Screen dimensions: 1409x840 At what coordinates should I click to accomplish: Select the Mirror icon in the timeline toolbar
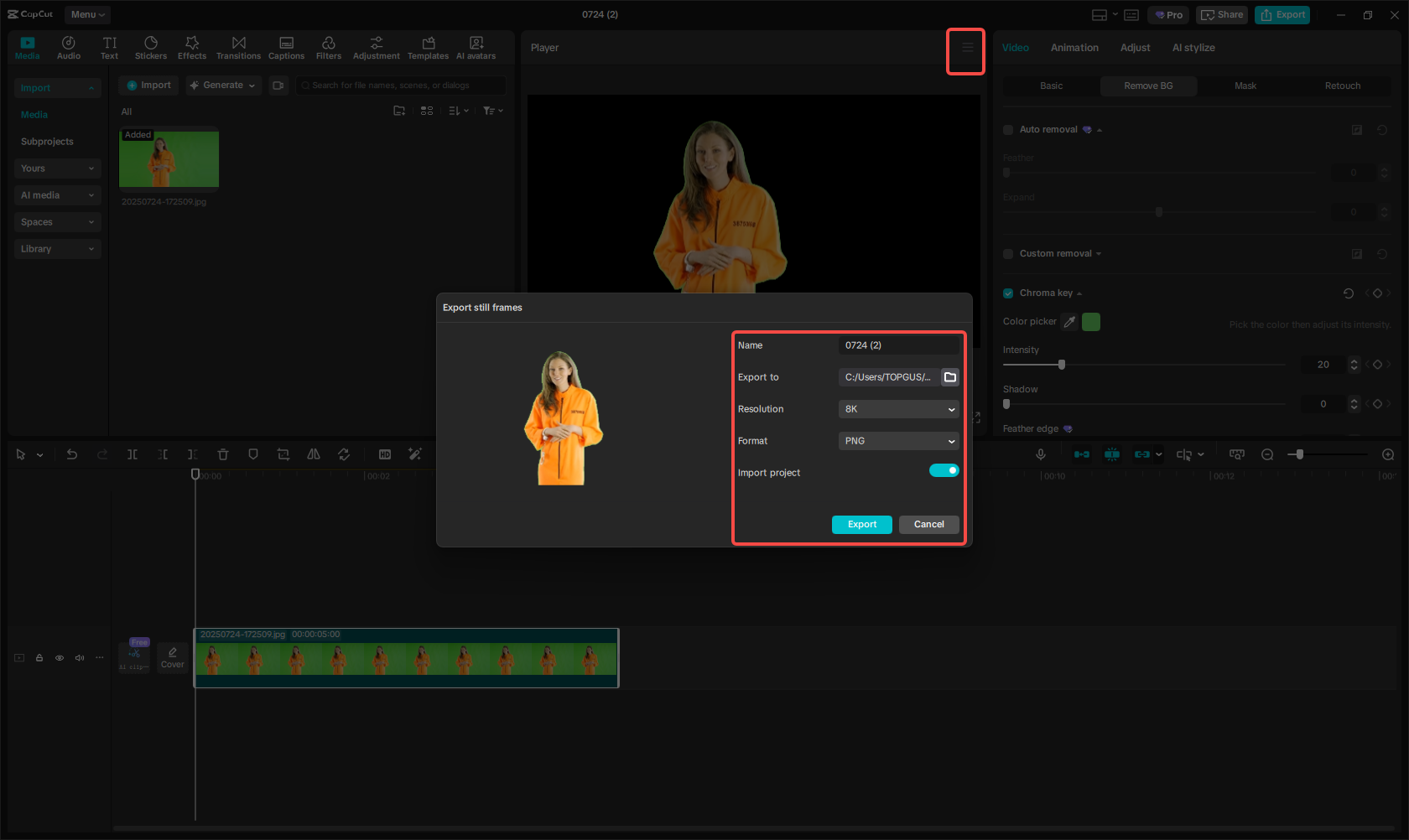(x=314, y=454)
